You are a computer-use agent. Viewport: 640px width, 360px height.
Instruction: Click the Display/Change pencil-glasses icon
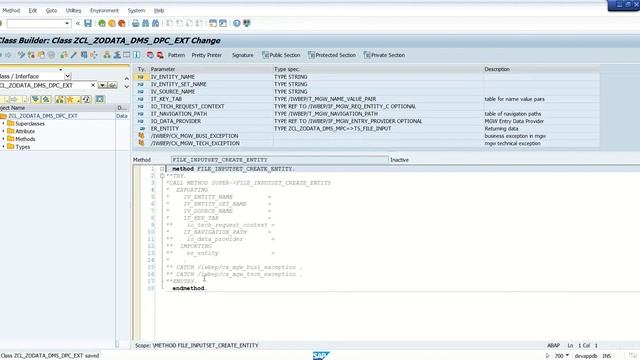pos(21,55)
